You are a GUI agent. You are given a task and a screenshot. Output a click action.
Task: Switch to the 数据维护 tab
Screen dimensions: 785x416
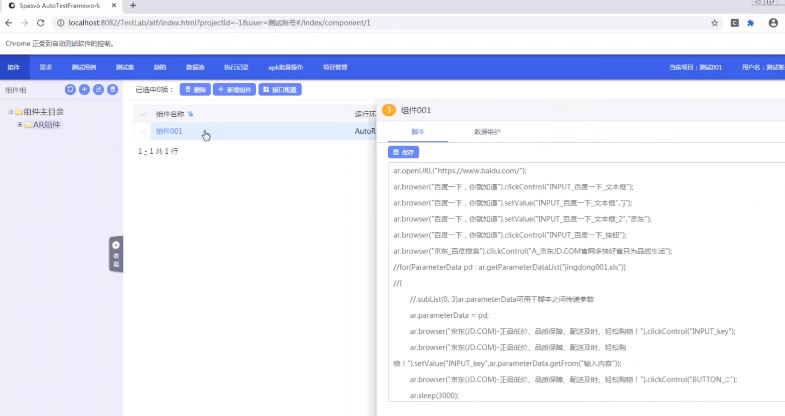click(487, 131)
